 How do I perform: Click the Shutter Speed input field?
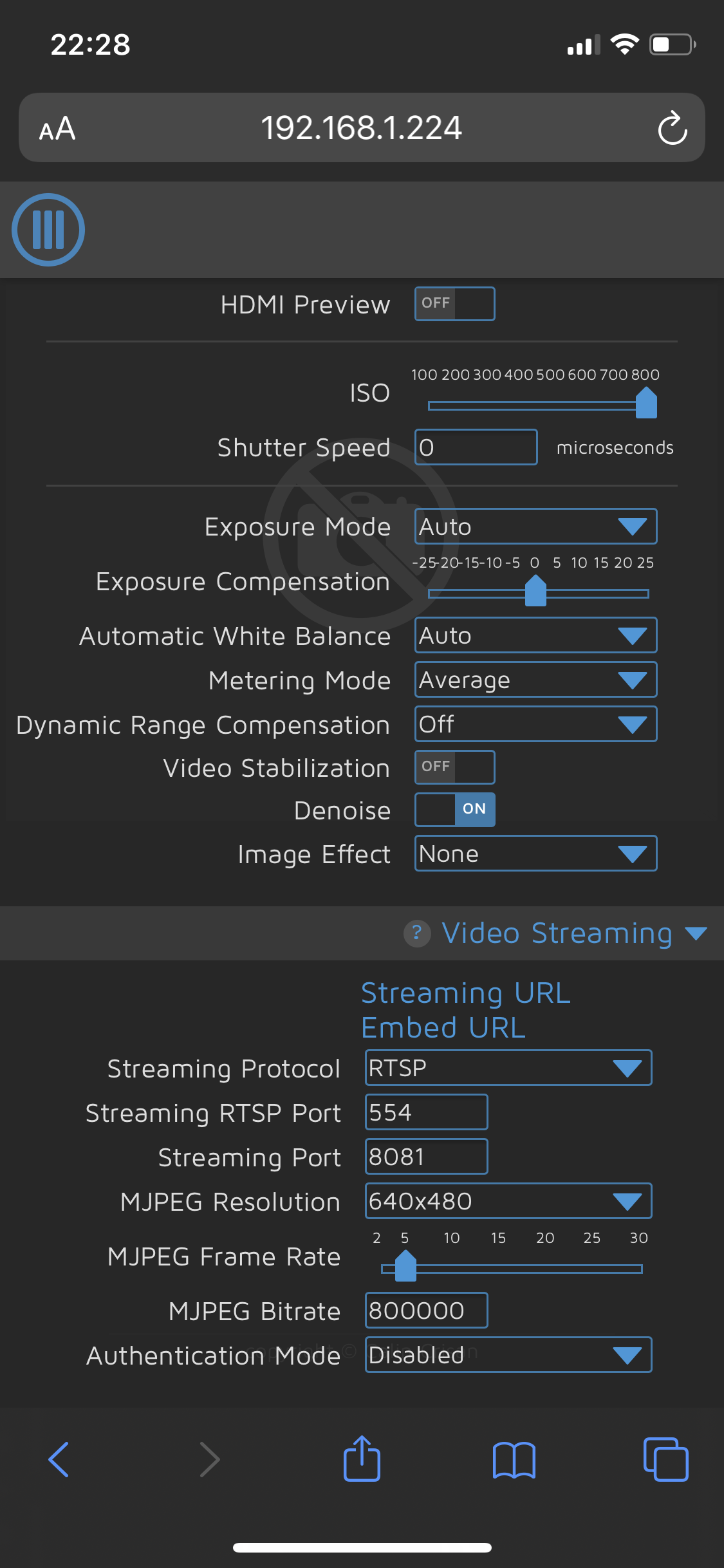point(476,447)
